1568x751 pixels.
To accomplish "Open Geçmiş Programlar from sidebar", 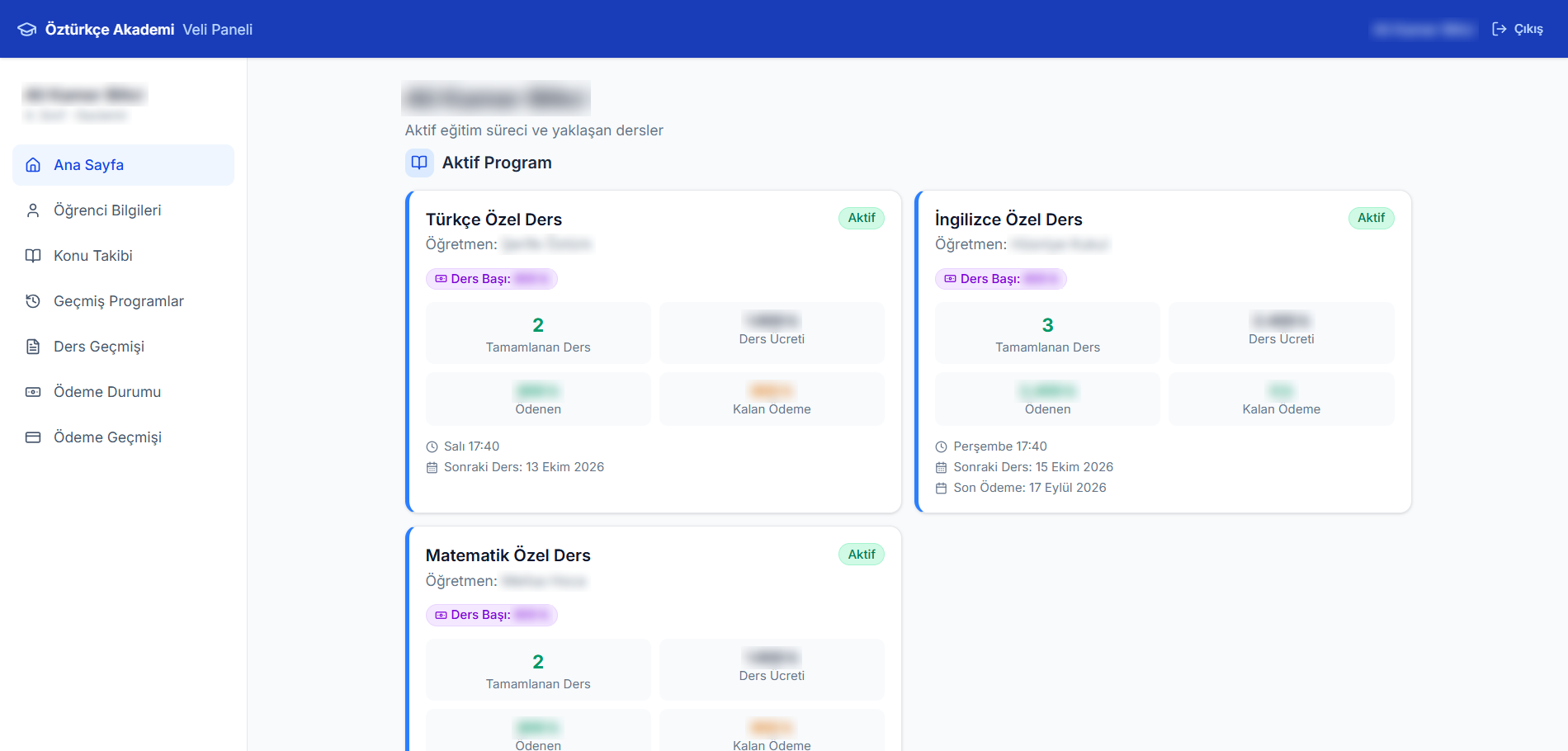I will (x=123, y=301).
